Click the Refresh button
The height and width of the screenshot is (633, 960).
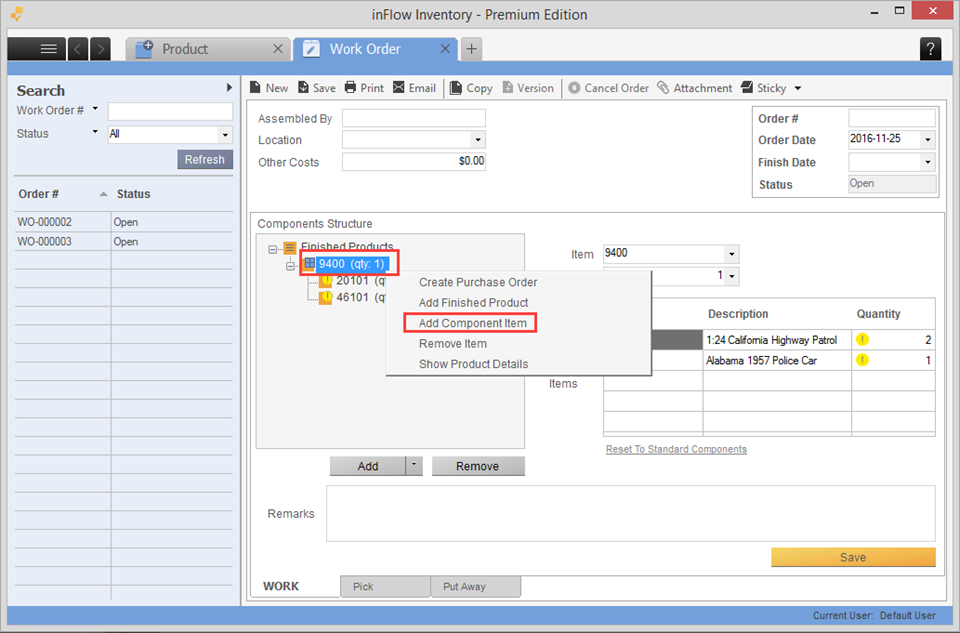[x=205, y=159]
